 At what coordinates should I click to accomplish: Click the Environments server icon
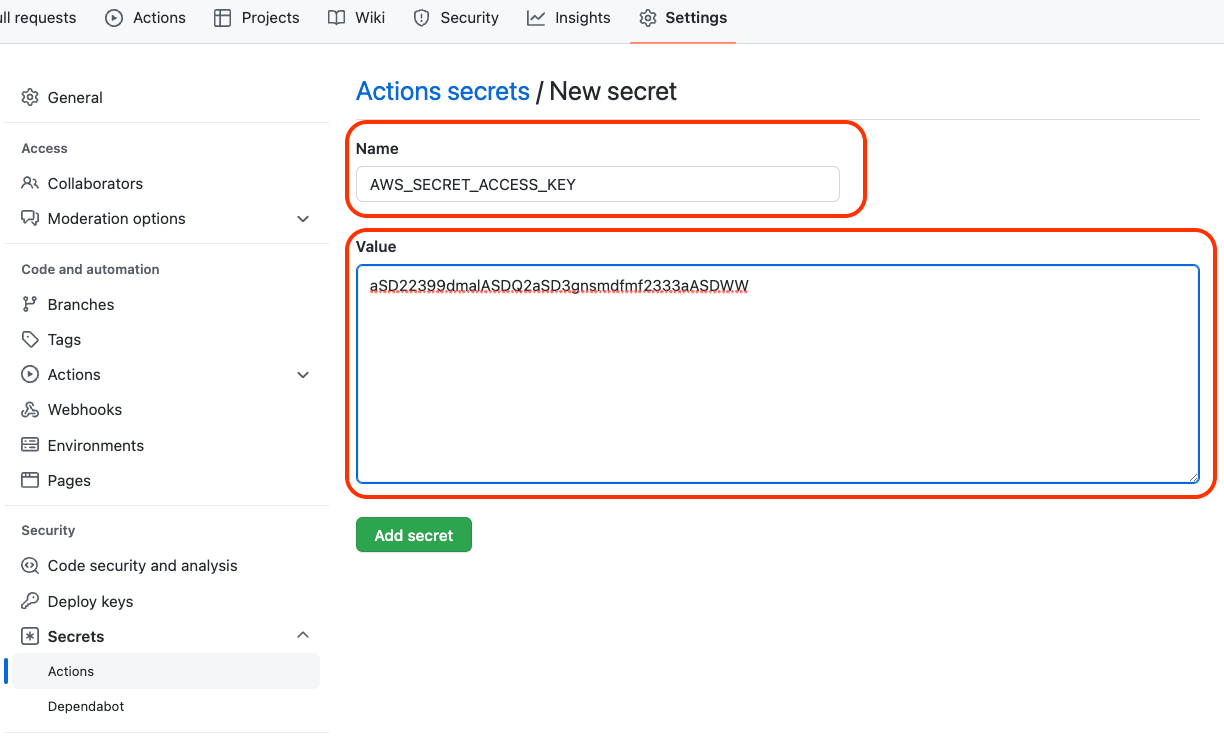point(30,446)
